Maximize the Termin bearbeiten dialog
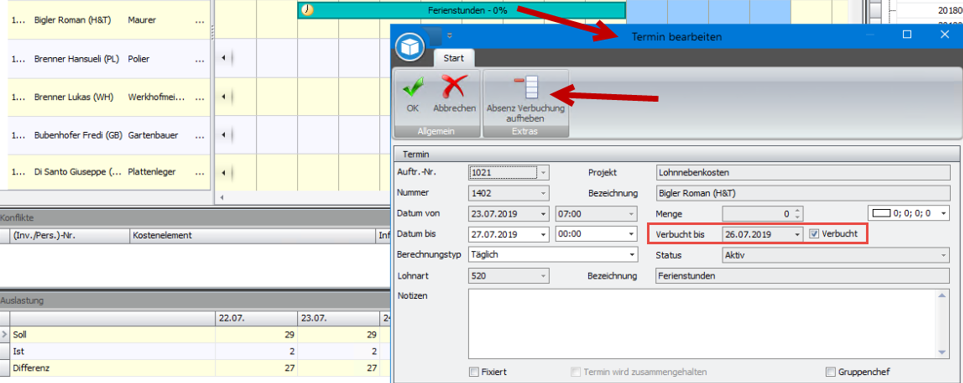Screen dimensions: 963x383 (906, 34)
